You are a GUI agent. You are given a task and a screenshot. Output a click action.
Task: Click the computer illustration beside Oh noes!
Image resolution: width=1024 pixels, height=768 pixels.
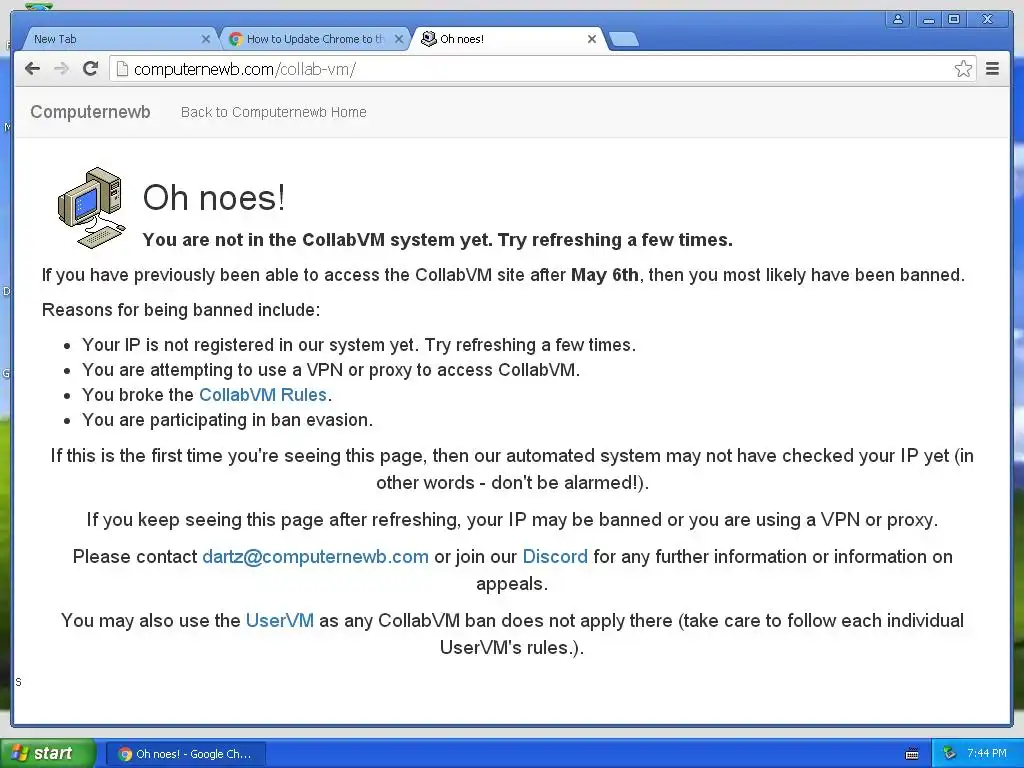point(91,208)
